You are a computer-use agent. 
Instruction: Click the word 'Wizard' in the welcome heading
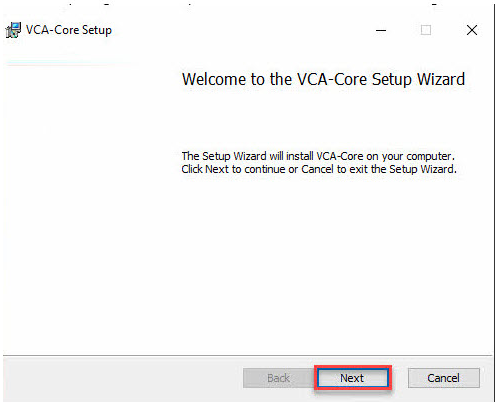441,80
